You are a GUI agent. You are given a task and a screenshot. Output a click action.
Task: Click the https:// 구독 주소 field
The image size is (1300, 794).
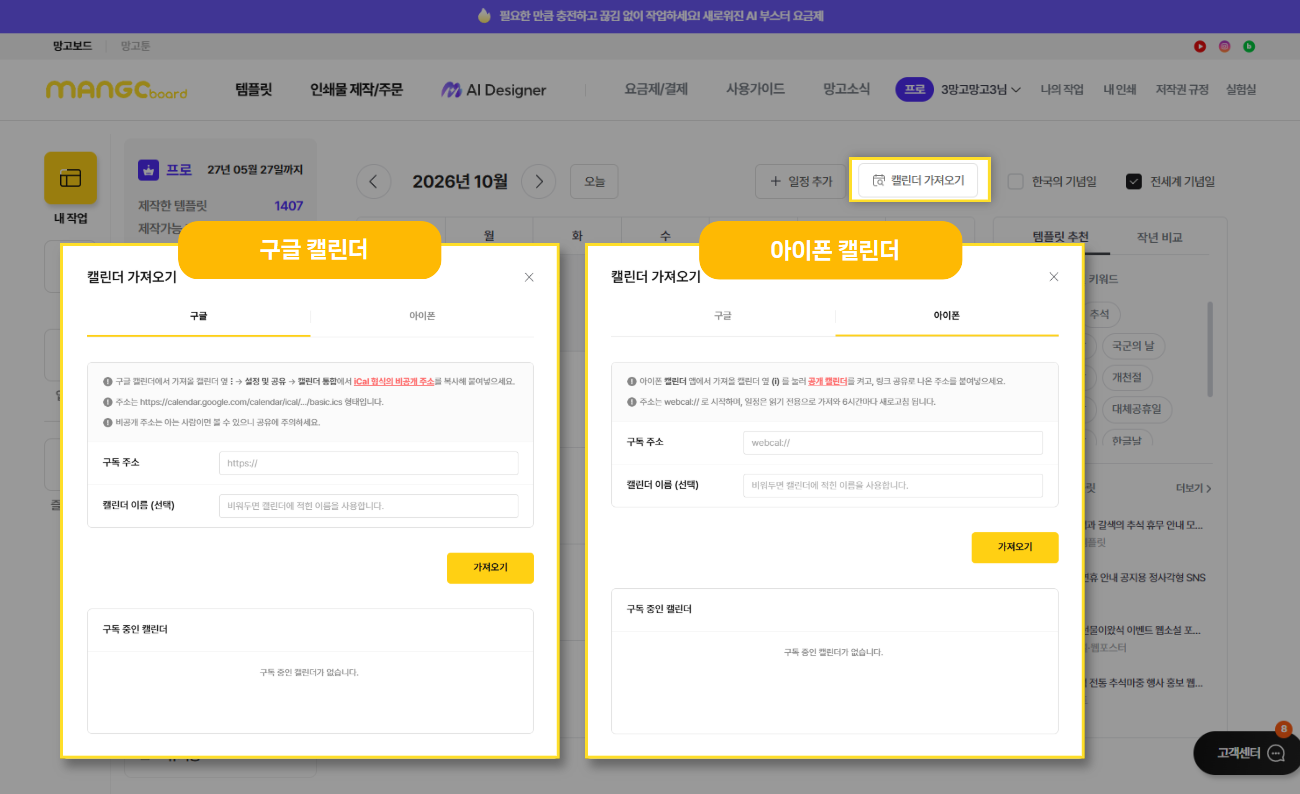(368, 463)
